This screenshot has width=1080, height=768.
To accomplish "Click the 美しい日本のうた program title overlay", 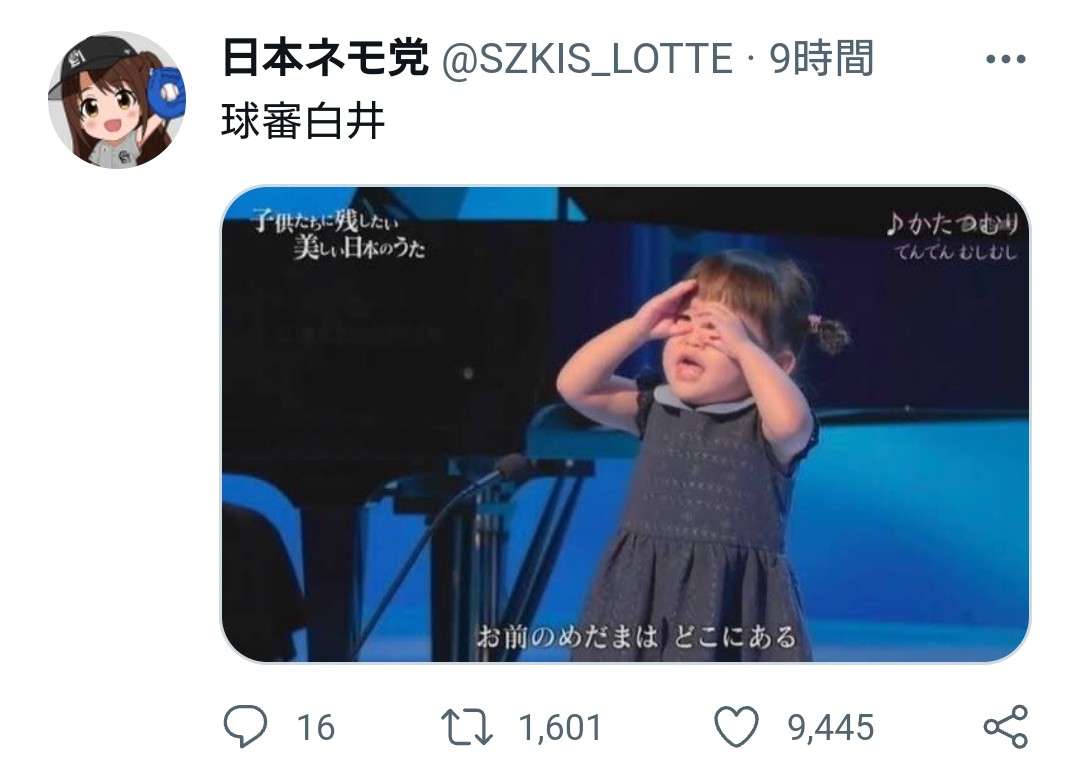I will (x=359, y=247).
